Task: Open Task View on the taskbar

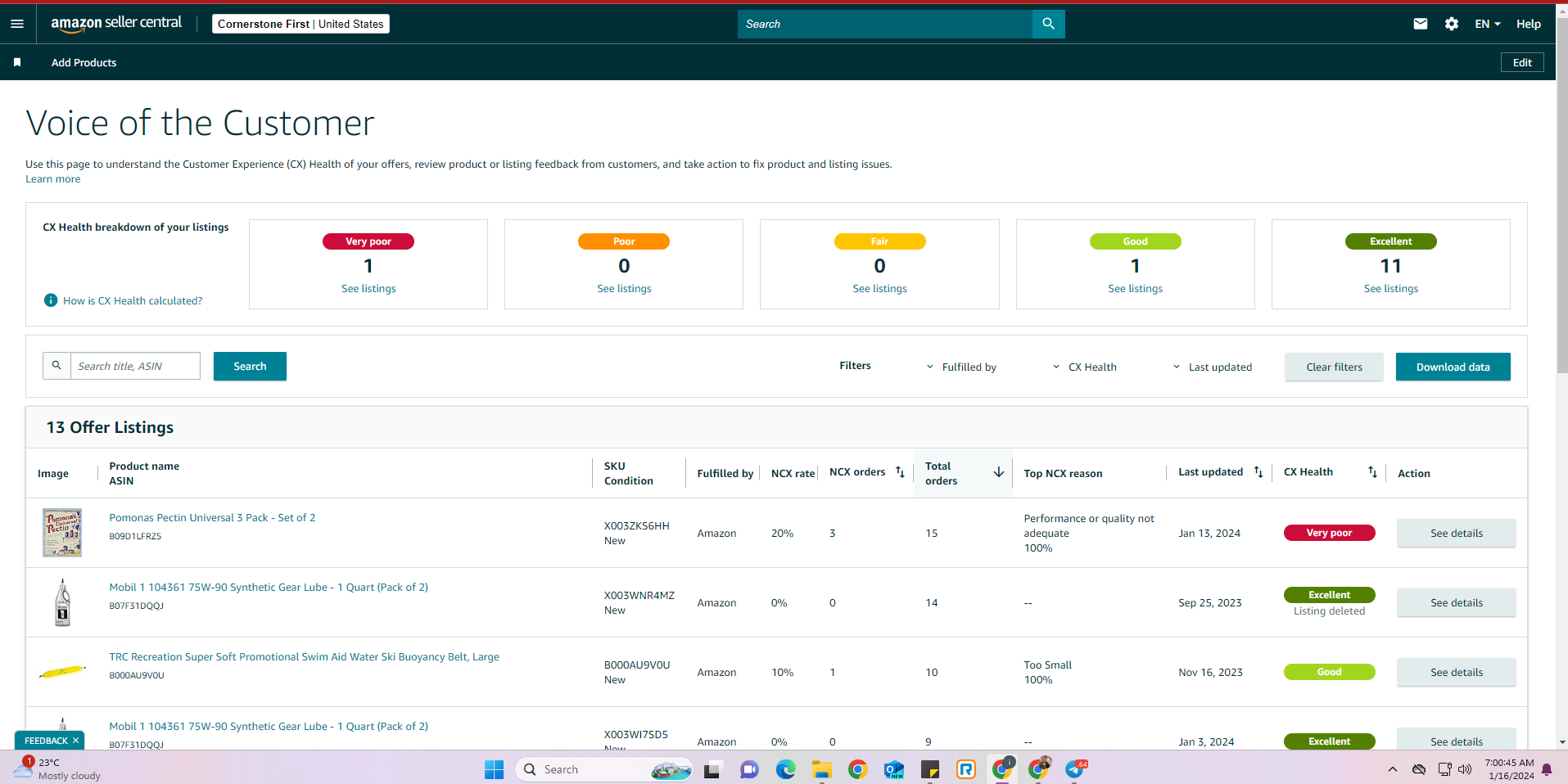Action: (712, 769)
